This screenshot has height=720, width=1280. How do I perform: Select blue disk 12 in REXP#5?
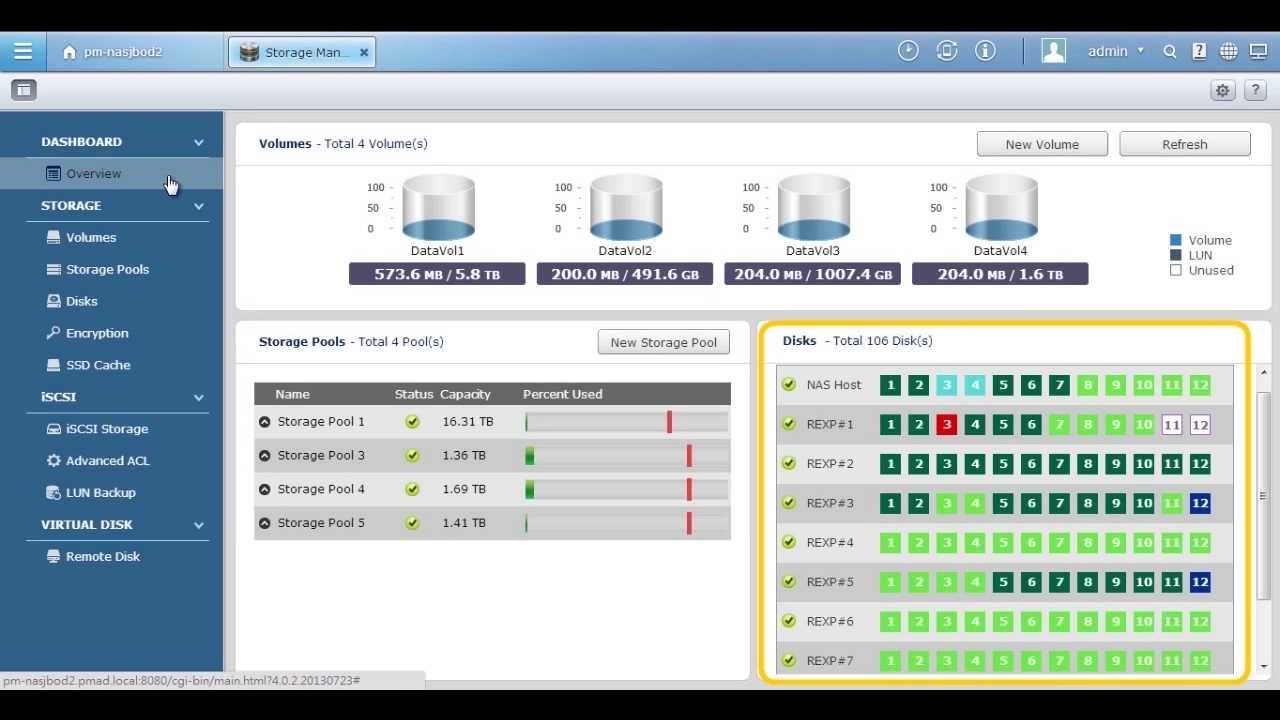(1200, 582)
